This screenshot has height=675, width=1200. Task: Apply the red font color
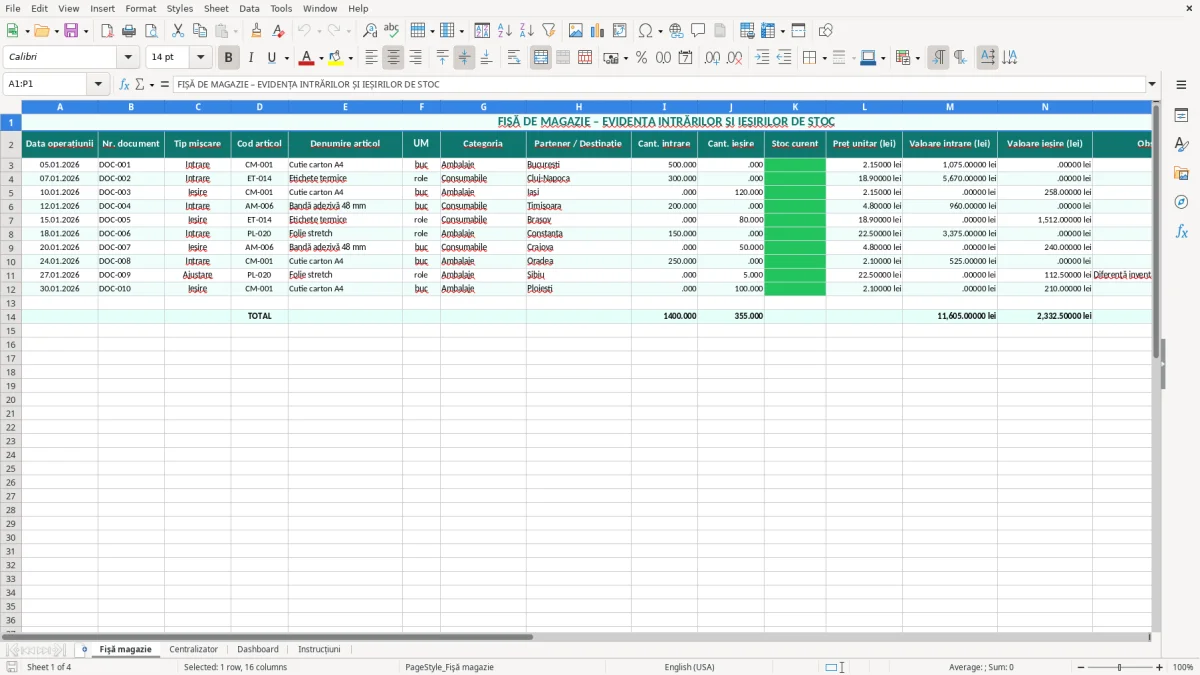[x=307, y=58]
